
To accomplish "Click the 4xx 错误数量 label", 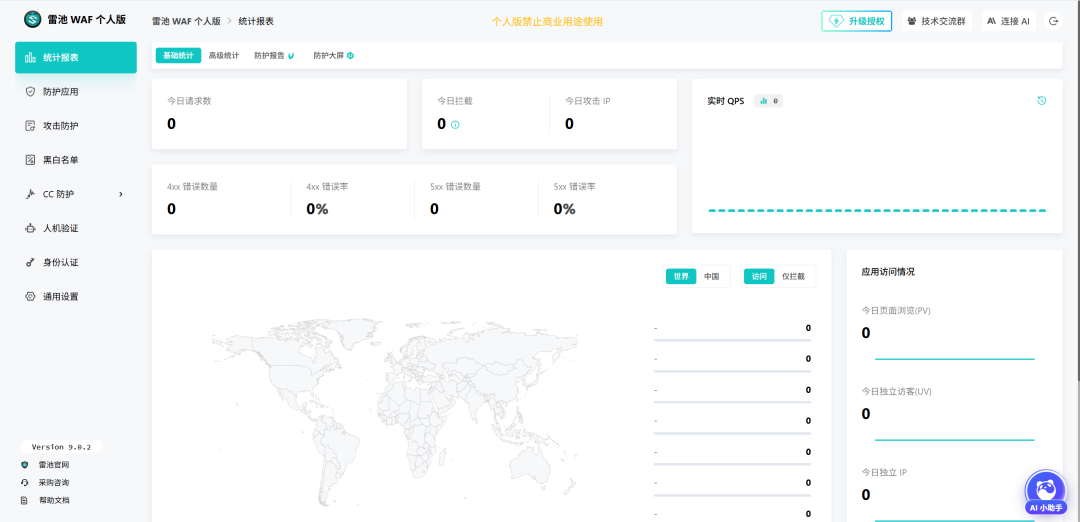I will (192, 186).
